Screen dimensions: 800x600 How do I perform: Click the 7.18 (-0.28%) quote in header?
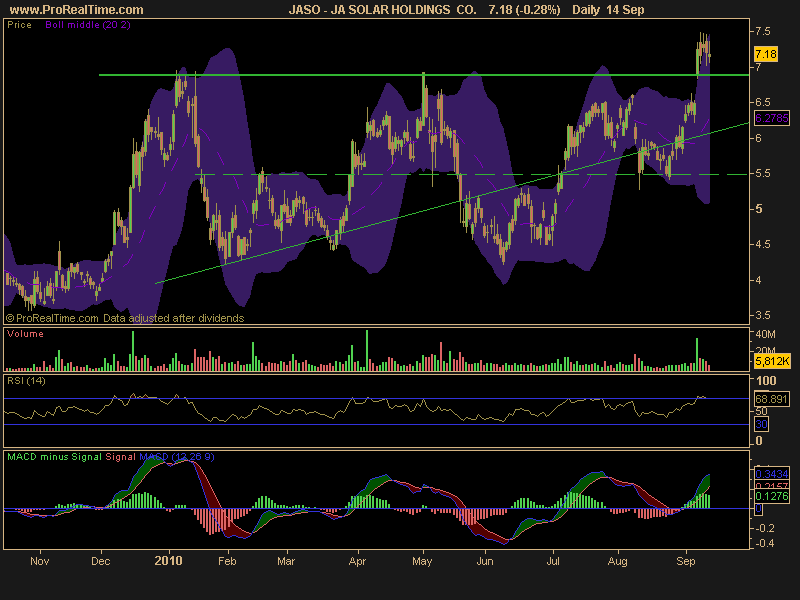(x=524, y=10)
